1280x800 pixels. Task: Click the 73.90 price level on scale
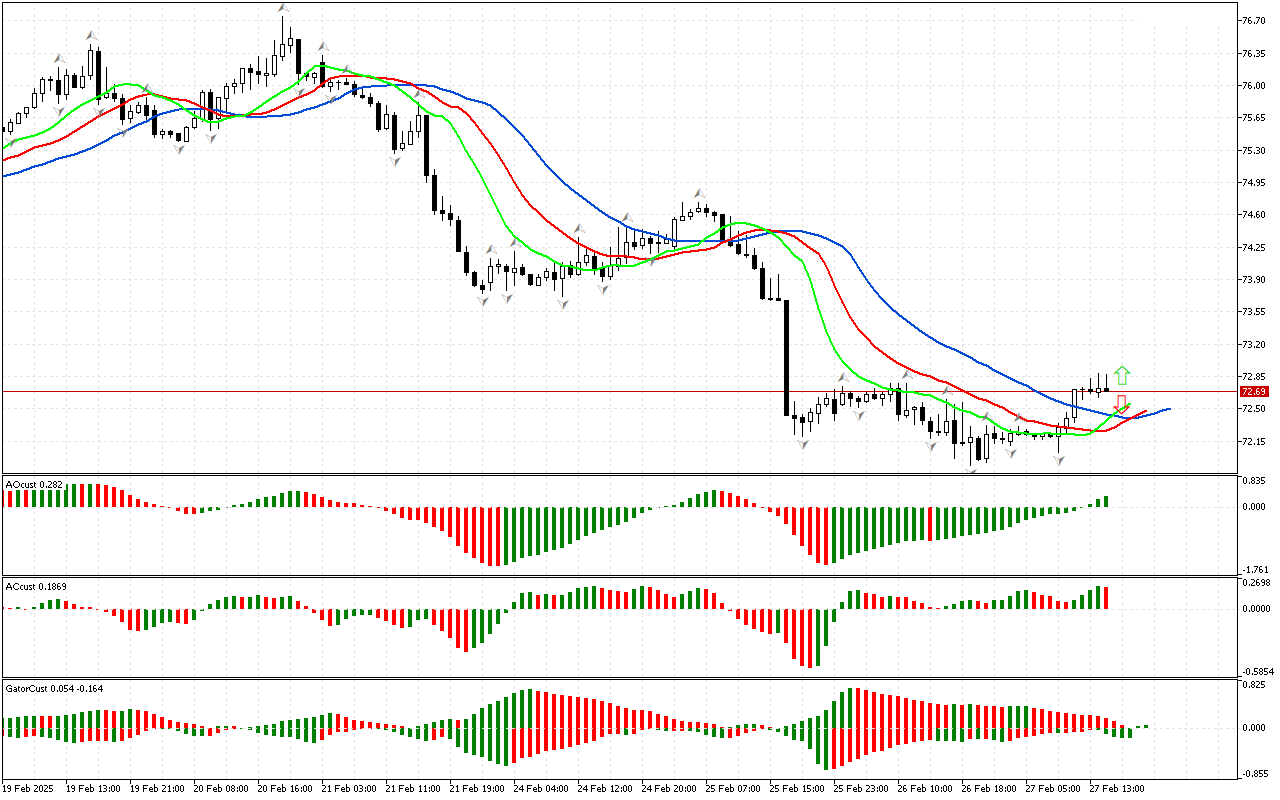click(x=1253, y=279)
